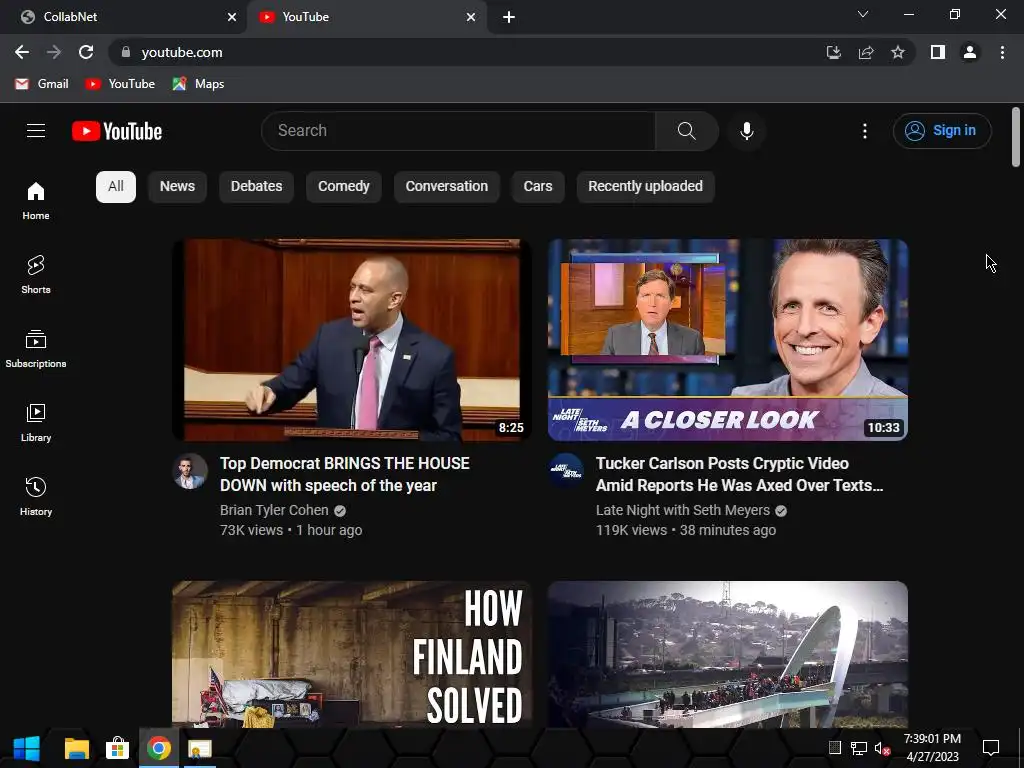Click the search magnifier button

click(686, 131)
